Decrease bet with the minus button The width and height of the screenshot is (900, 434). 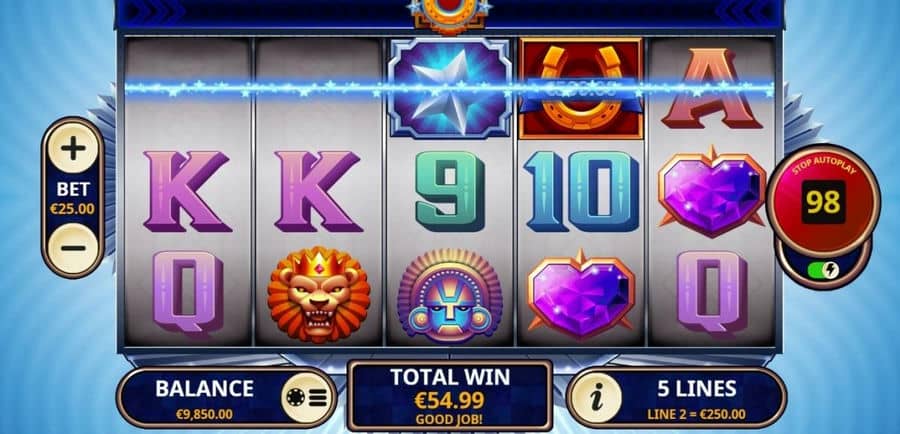pos(73,249)
